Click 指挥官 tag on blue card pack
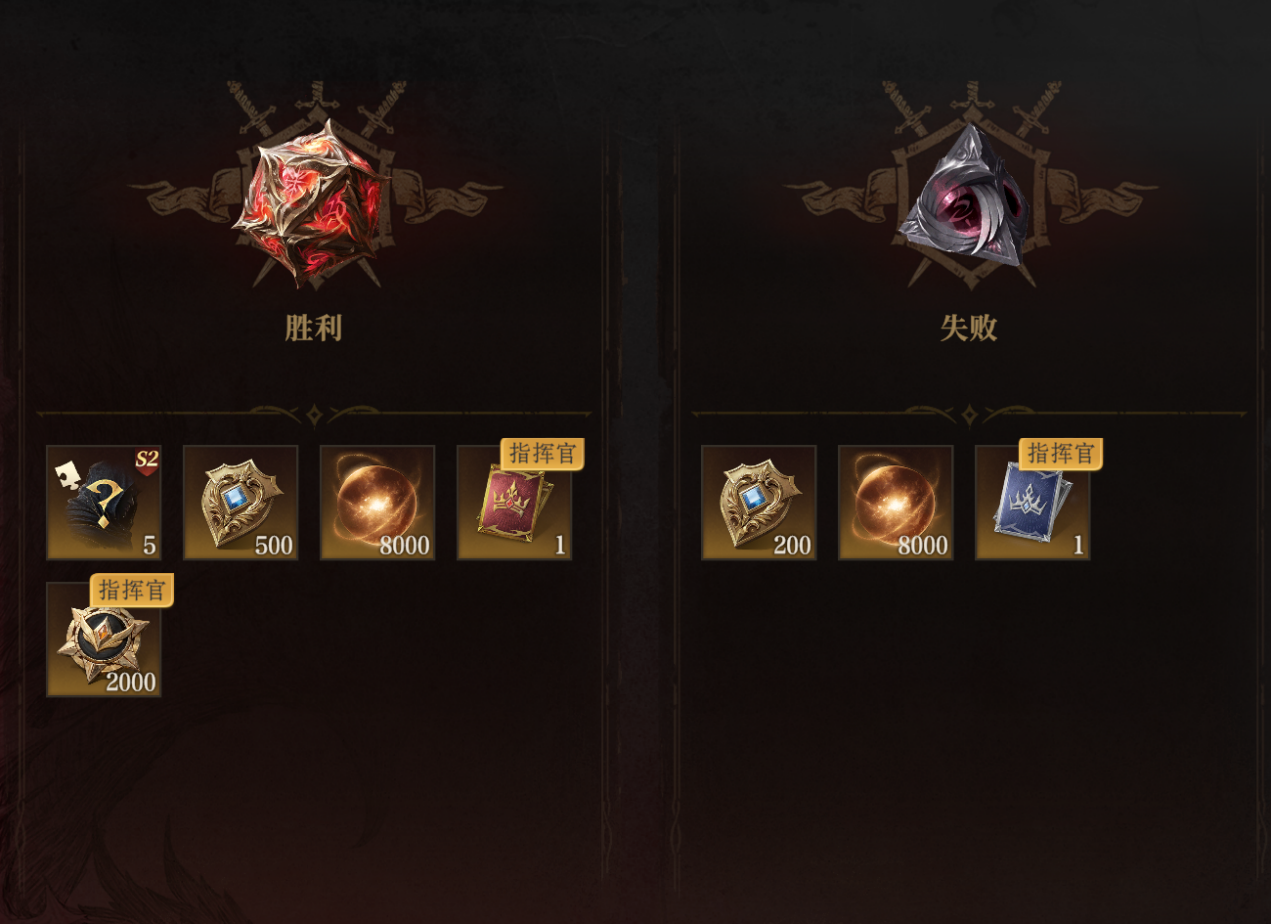Image resolution: width=1271 pixels, height=924 pixels. coord(1061,454)
